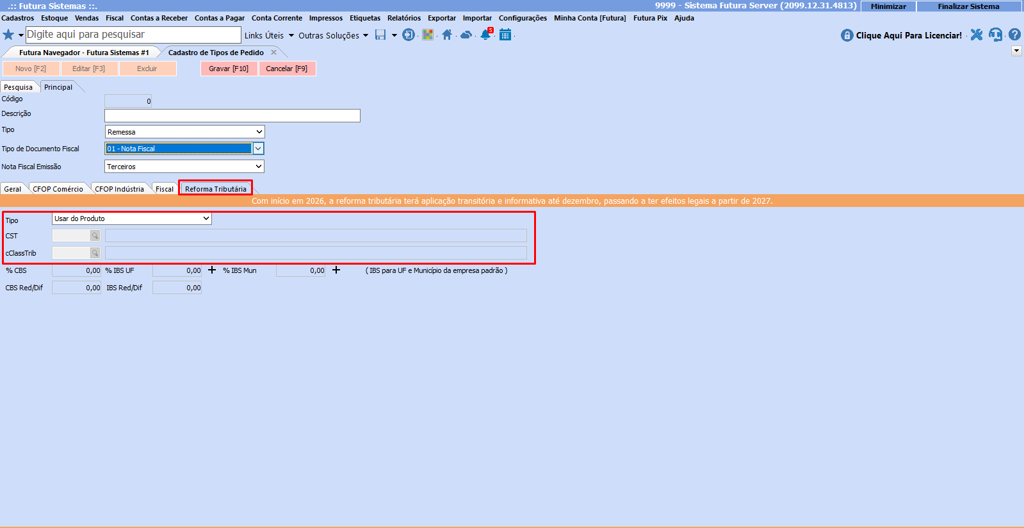The width and height of the screenshot is (1024, 528).
Task: Switch to the CFOP Comércio tab
Action: [x=58, y=189]
